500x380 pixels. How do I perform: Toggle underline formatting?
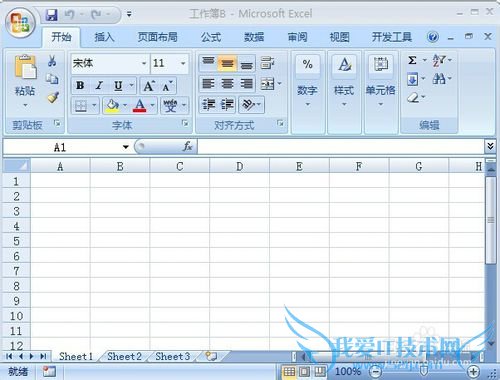click(x=118, y=86)
